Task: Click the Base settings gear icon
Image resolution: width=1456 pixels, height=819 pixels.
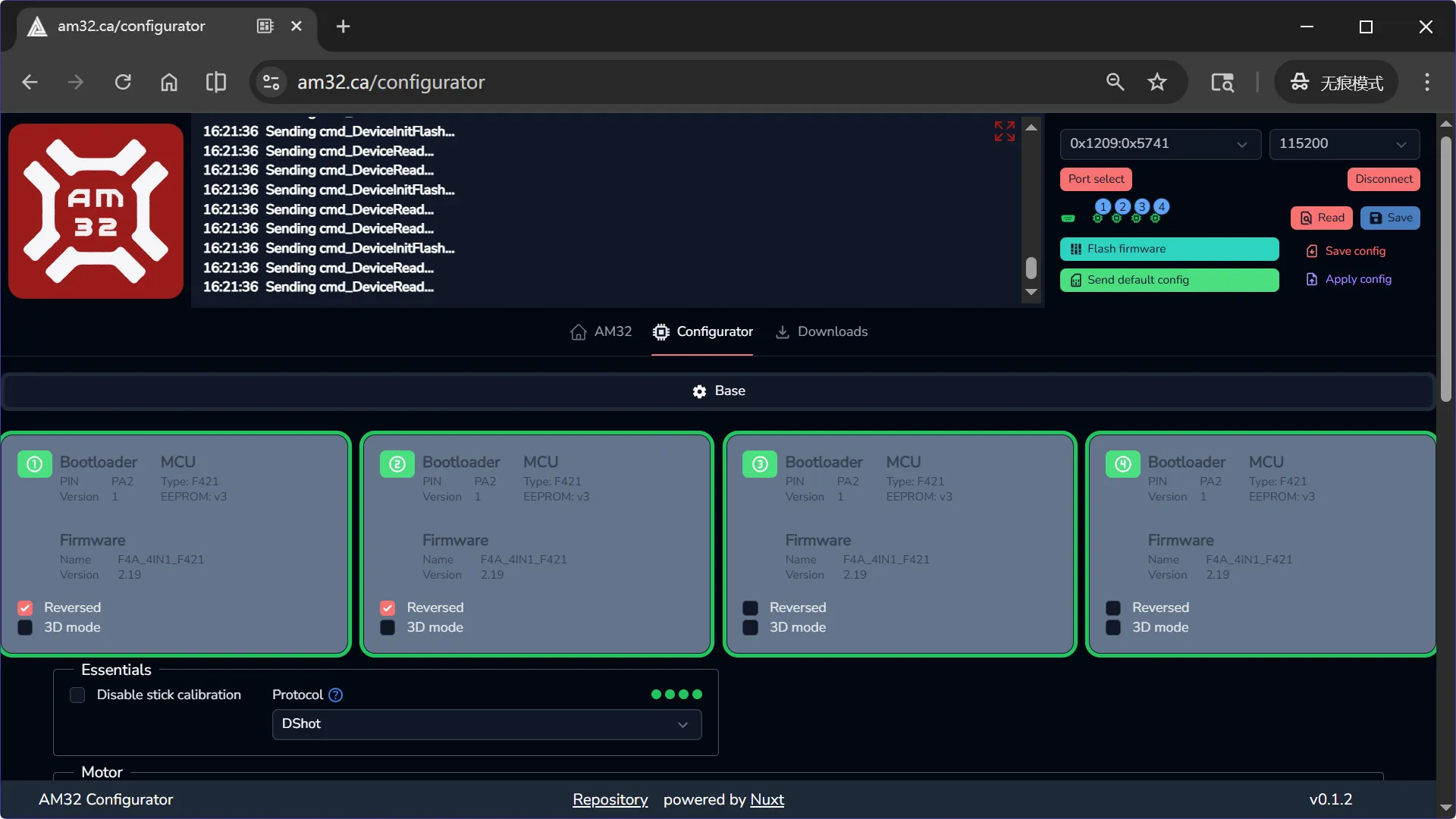Action: pyautogui.click(x=699, y=391)
